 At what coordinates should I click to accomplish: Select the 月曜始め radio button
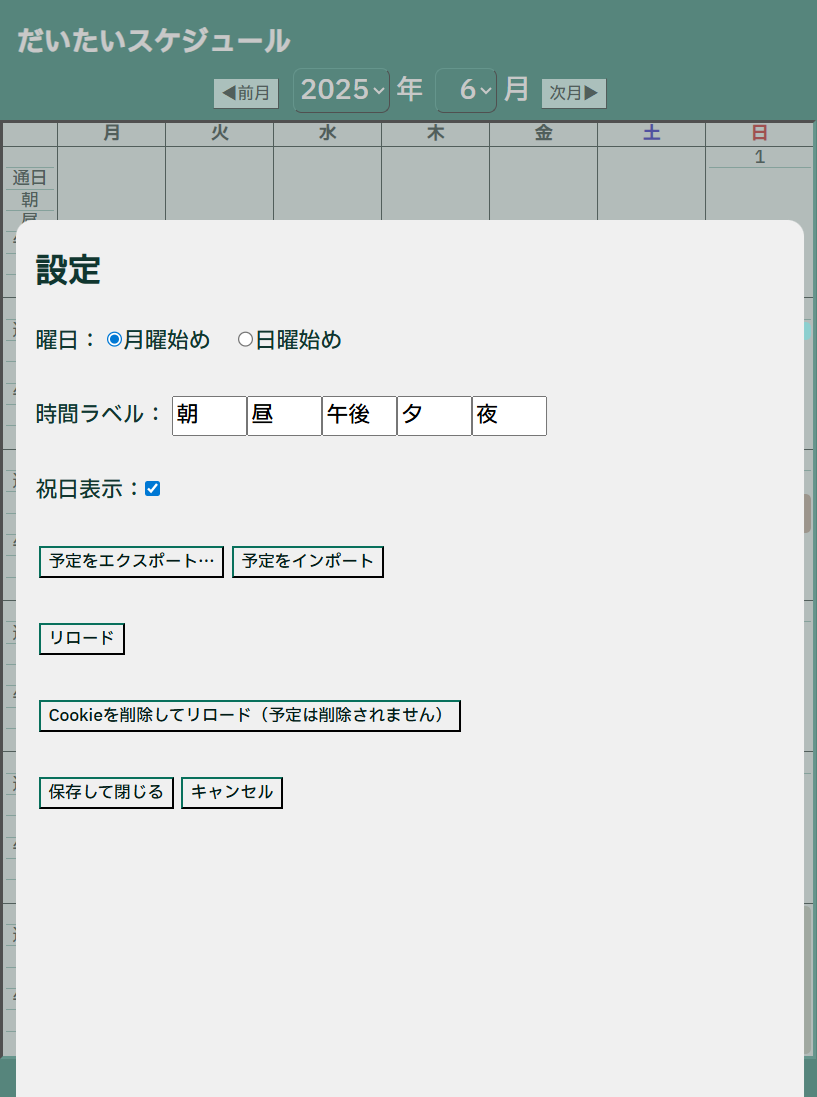114,340
